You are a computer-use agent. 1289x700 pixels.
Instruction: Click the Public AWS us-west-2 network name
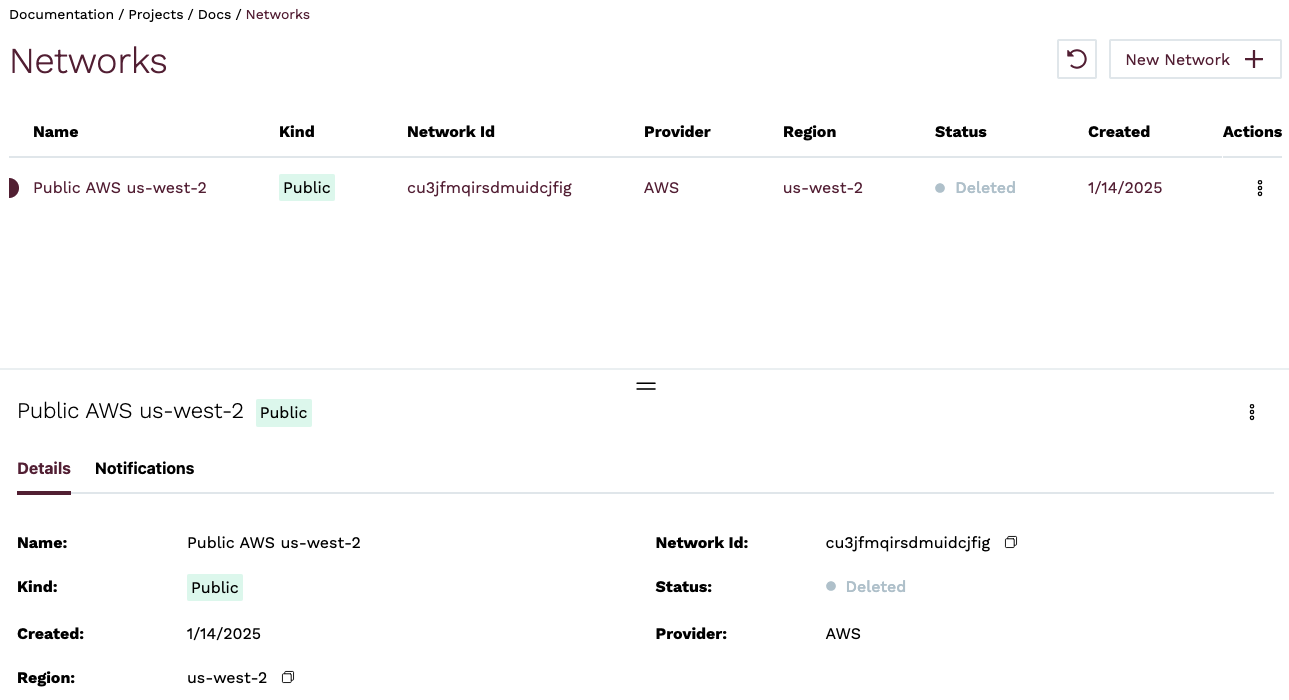coord(119,187)
